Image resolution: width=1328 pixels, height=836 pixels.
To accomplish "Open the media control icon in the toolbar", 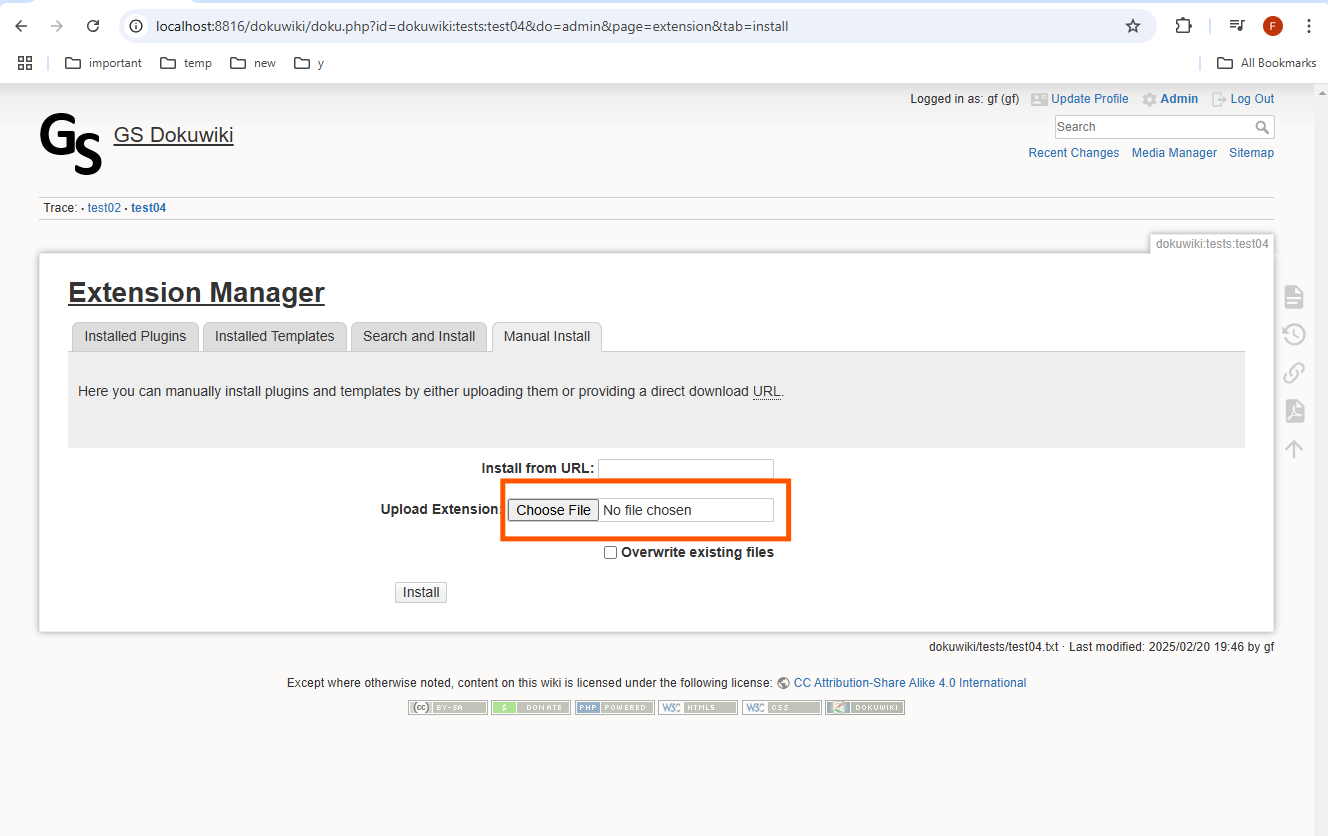I will (1237, 26).
